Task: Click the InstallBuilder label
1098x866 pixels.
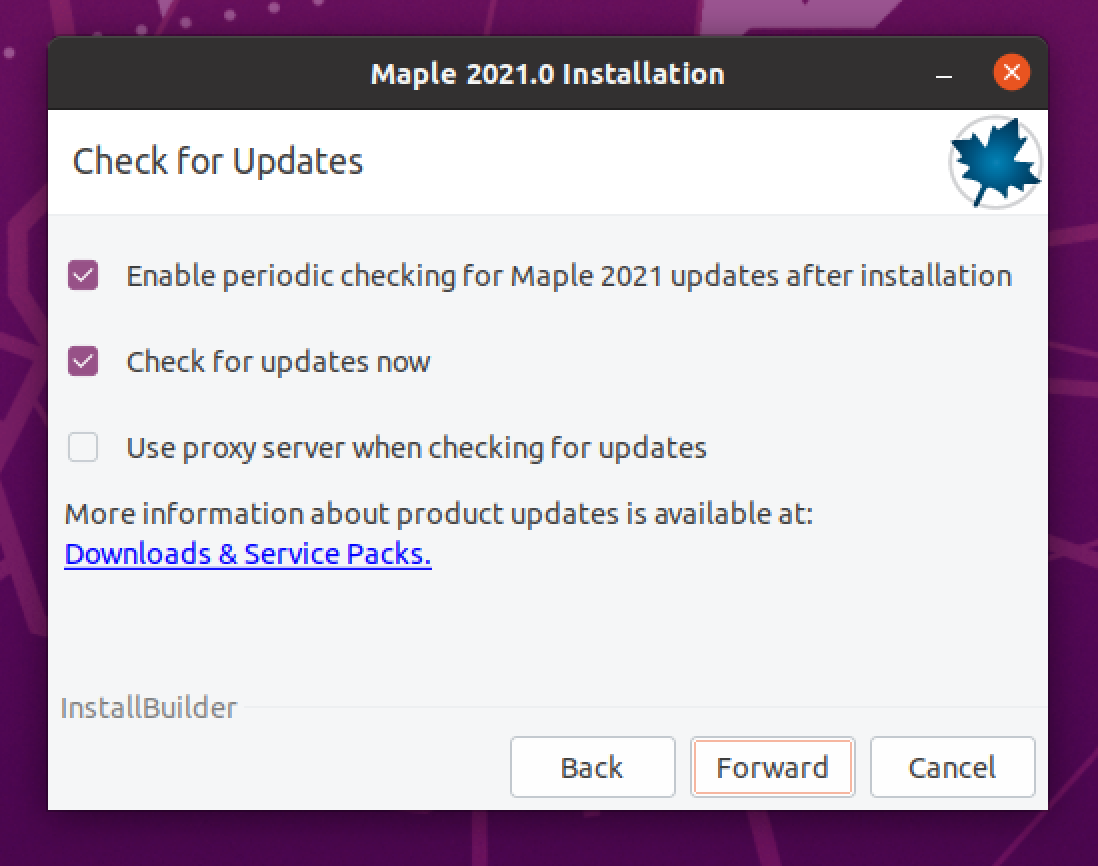Action: (x=149, y=708)
